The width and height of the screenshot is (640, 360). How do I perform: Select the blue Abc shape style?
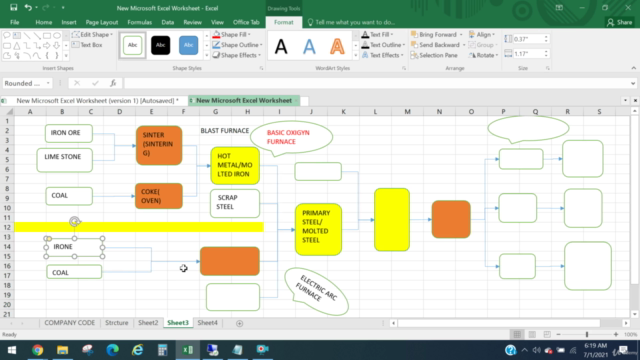click(x=188, y=45)
